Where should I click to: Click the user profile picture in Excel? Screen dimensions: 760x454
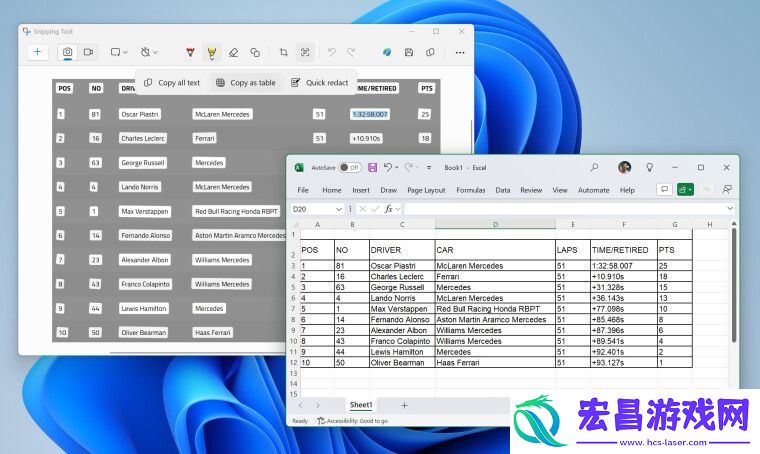click(625, 168)
